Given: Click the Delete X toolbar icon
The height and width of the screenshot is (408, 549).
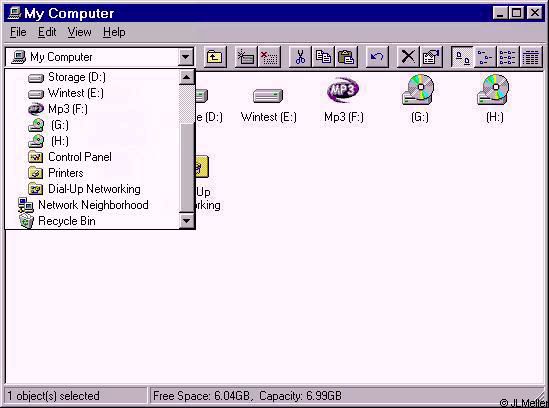Looking at the screenshot, I should coord(408,57).
